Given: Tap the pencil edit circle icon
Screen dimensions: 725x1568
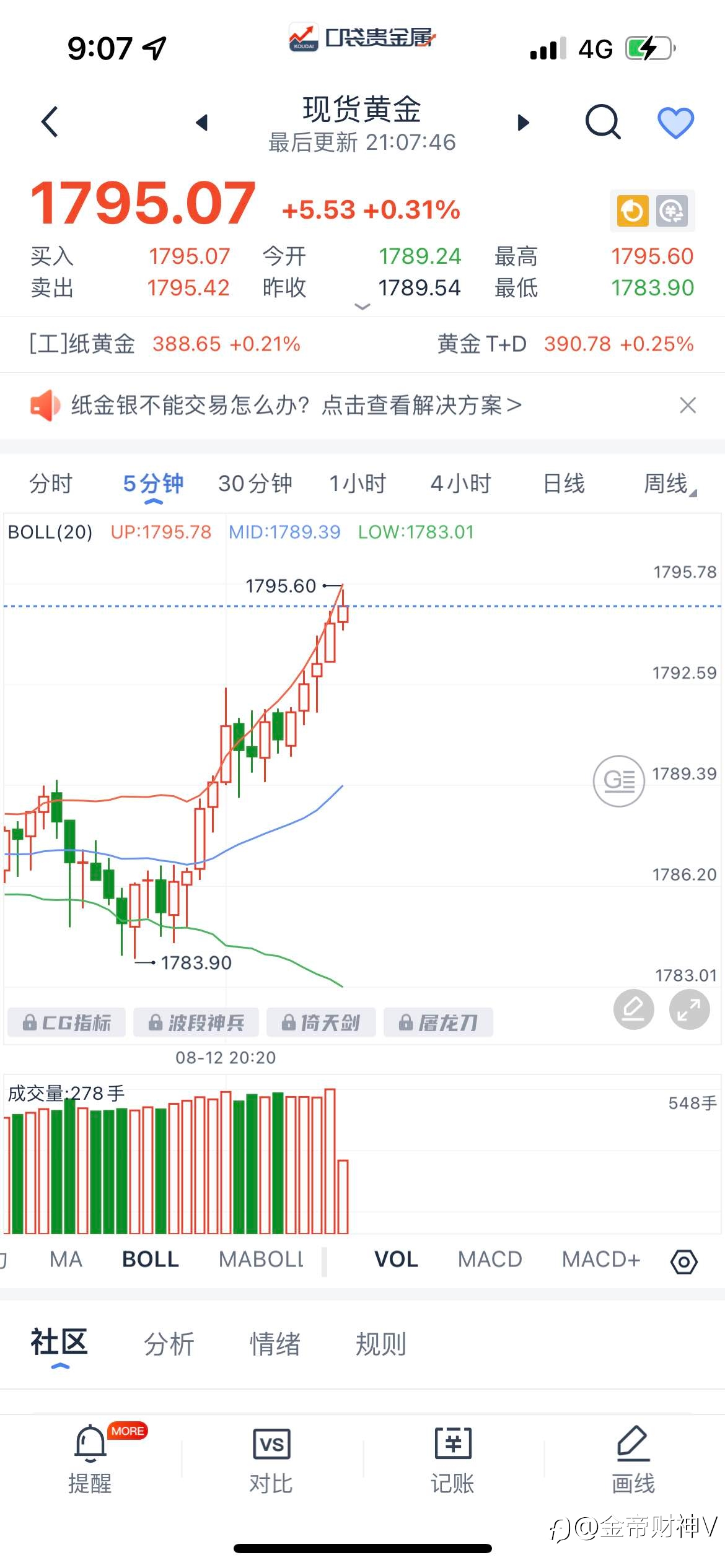Looking at the screenshot, I should pyautogui.click(x=633, y=1009).
